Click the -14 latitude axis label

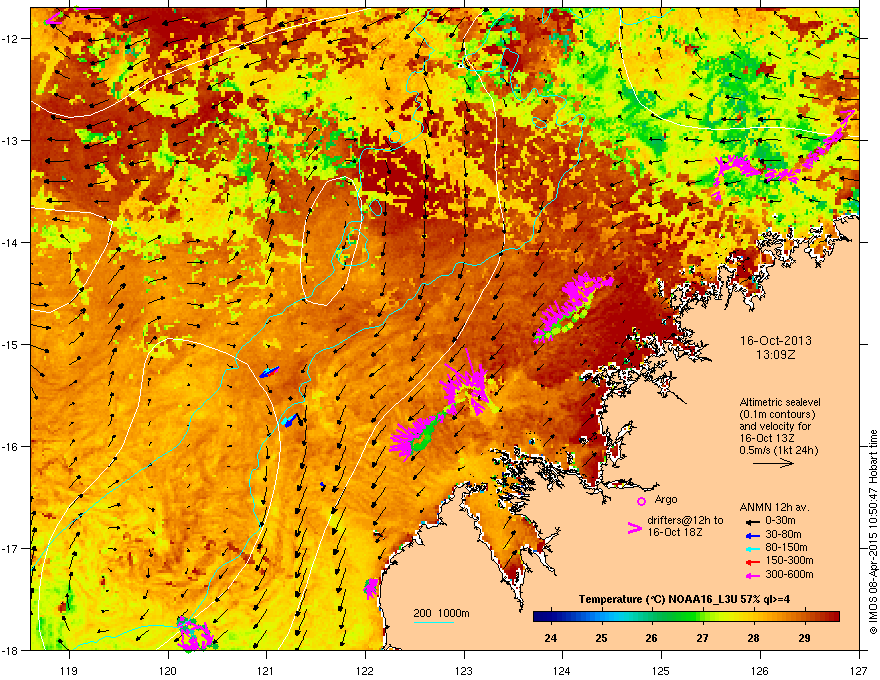click(x=10, y=242)
